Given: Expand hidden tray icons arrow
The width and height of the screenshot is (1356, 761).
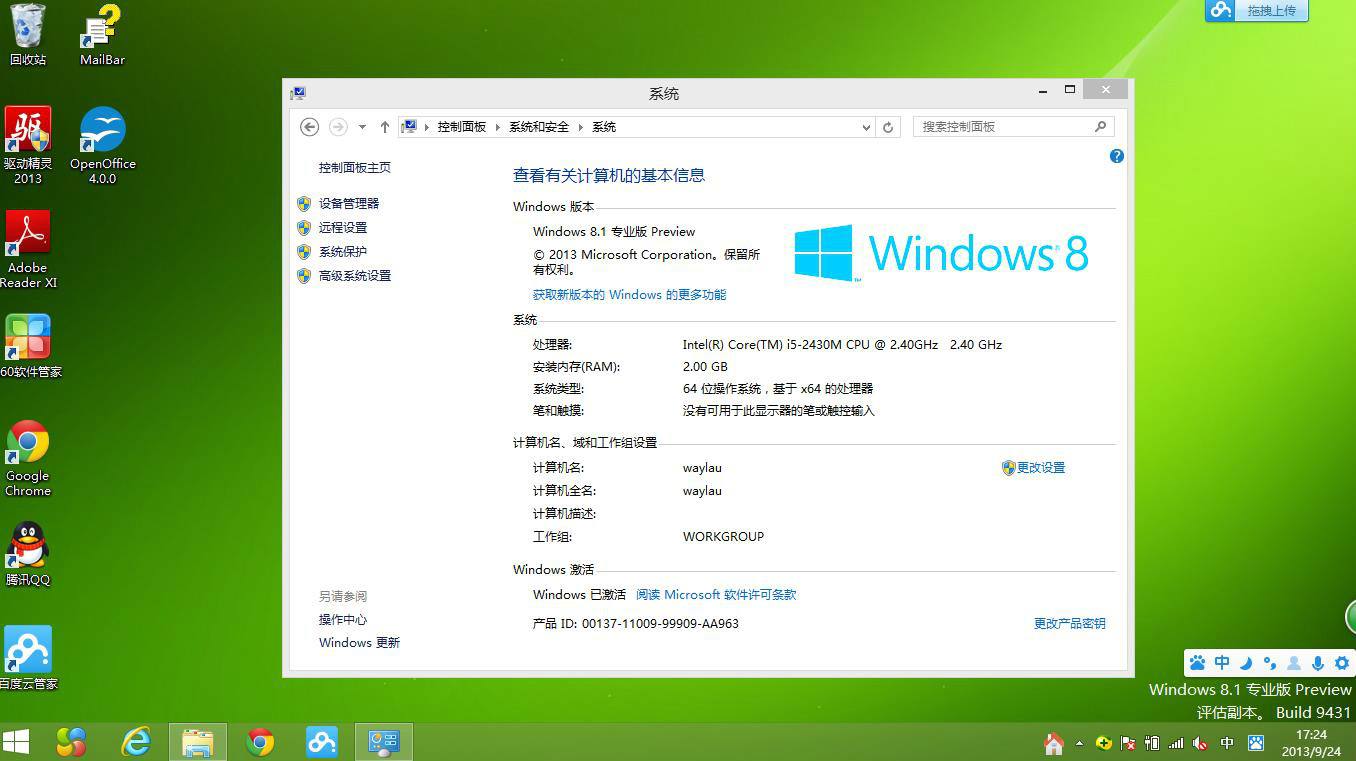Looking at the screenshot, I should coord(1080,744).
